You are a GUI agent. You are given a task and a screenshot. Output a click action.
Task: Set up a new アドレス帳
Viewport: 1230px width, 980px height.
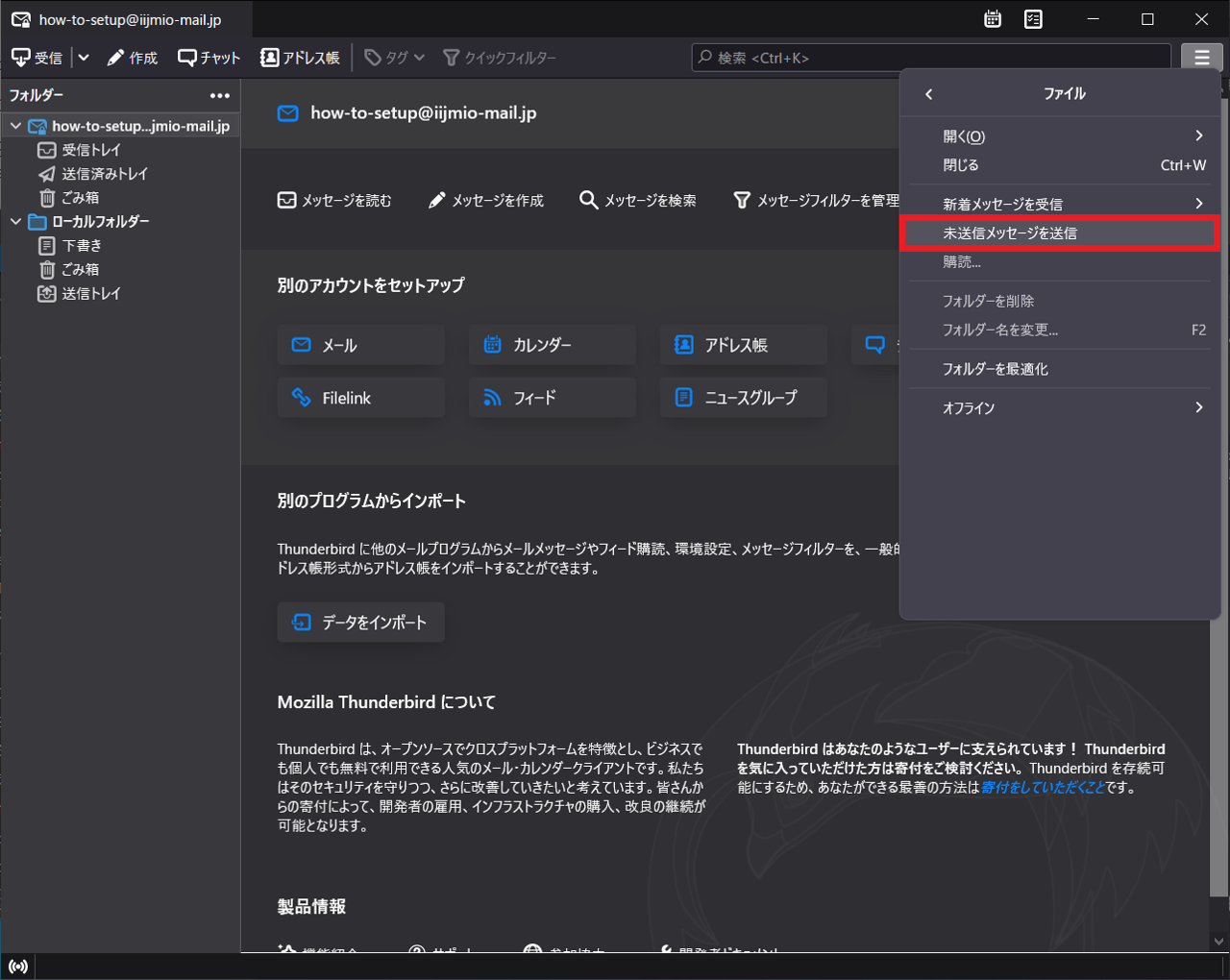744,344
